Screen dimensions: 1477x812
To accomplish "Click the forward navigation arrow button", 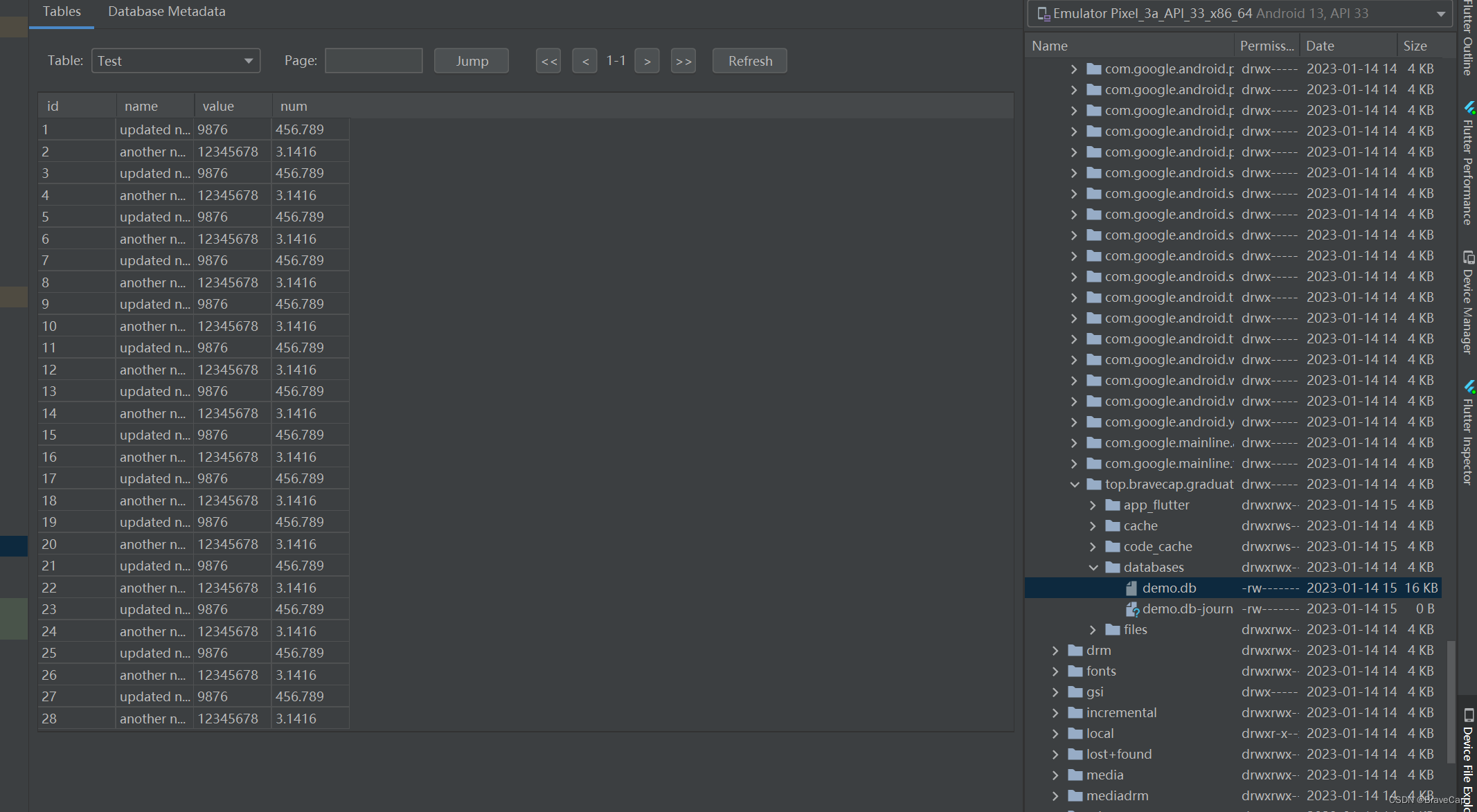I will (647, 60).
